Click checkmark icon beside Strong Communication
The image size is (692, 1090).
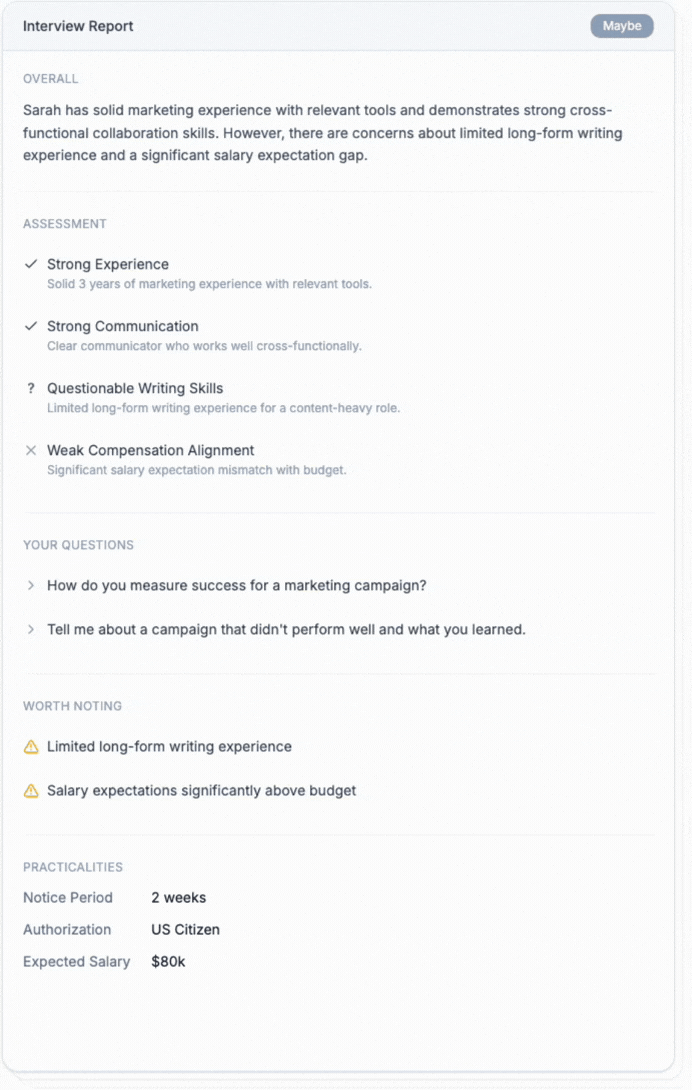click(x=31, y=326)
